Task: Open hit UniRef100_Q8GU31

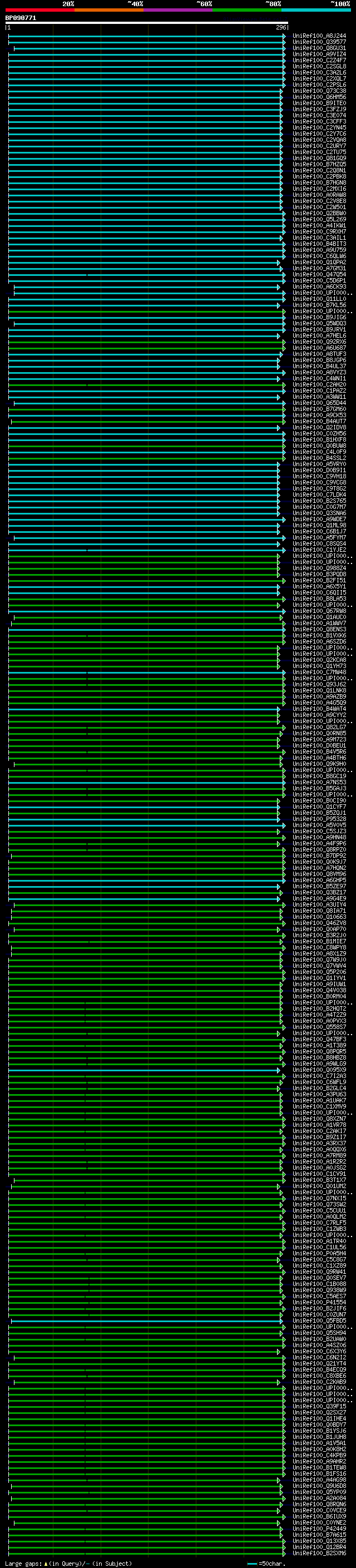Action: (x=319, y=48)
